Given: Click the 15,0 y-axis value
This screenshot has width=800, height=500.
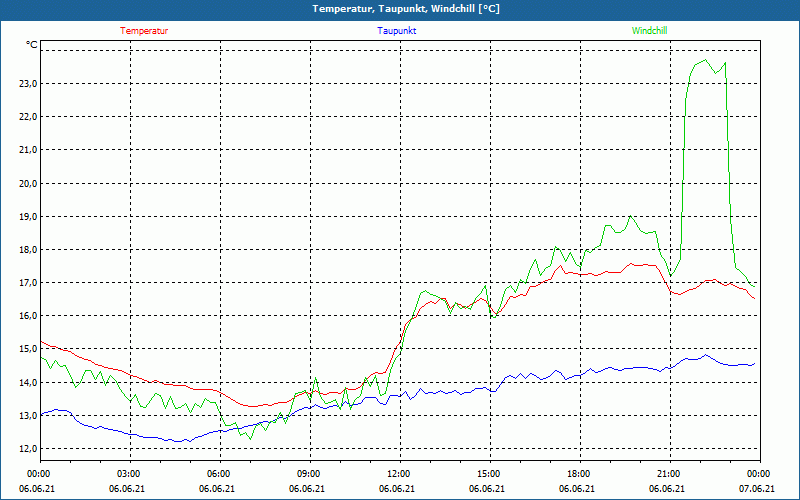Looking at the screenshot, I should 28,349.
